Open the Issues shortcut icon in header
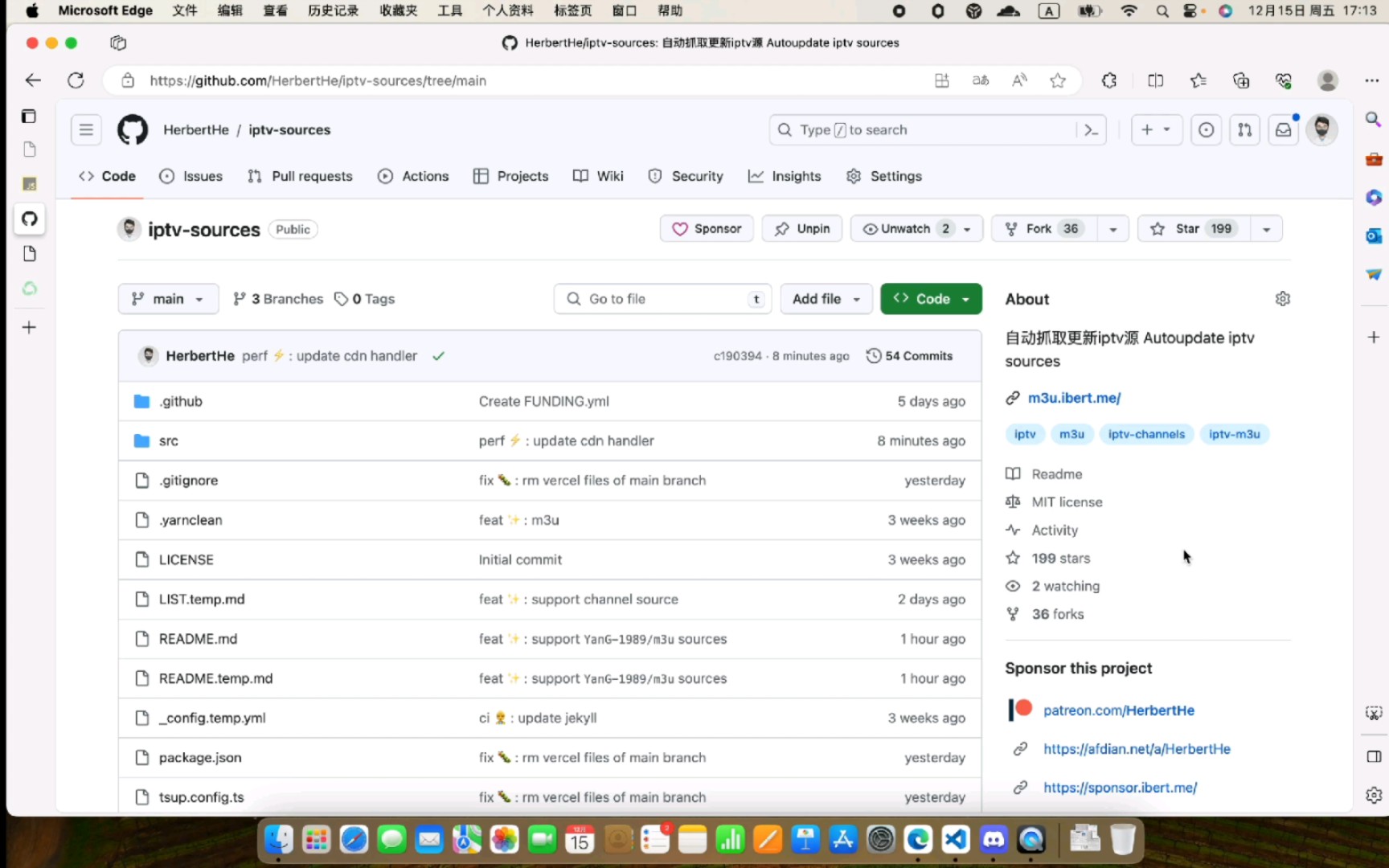The height and width of the screenshot is (868, 1389). (x=1206, y=129)
